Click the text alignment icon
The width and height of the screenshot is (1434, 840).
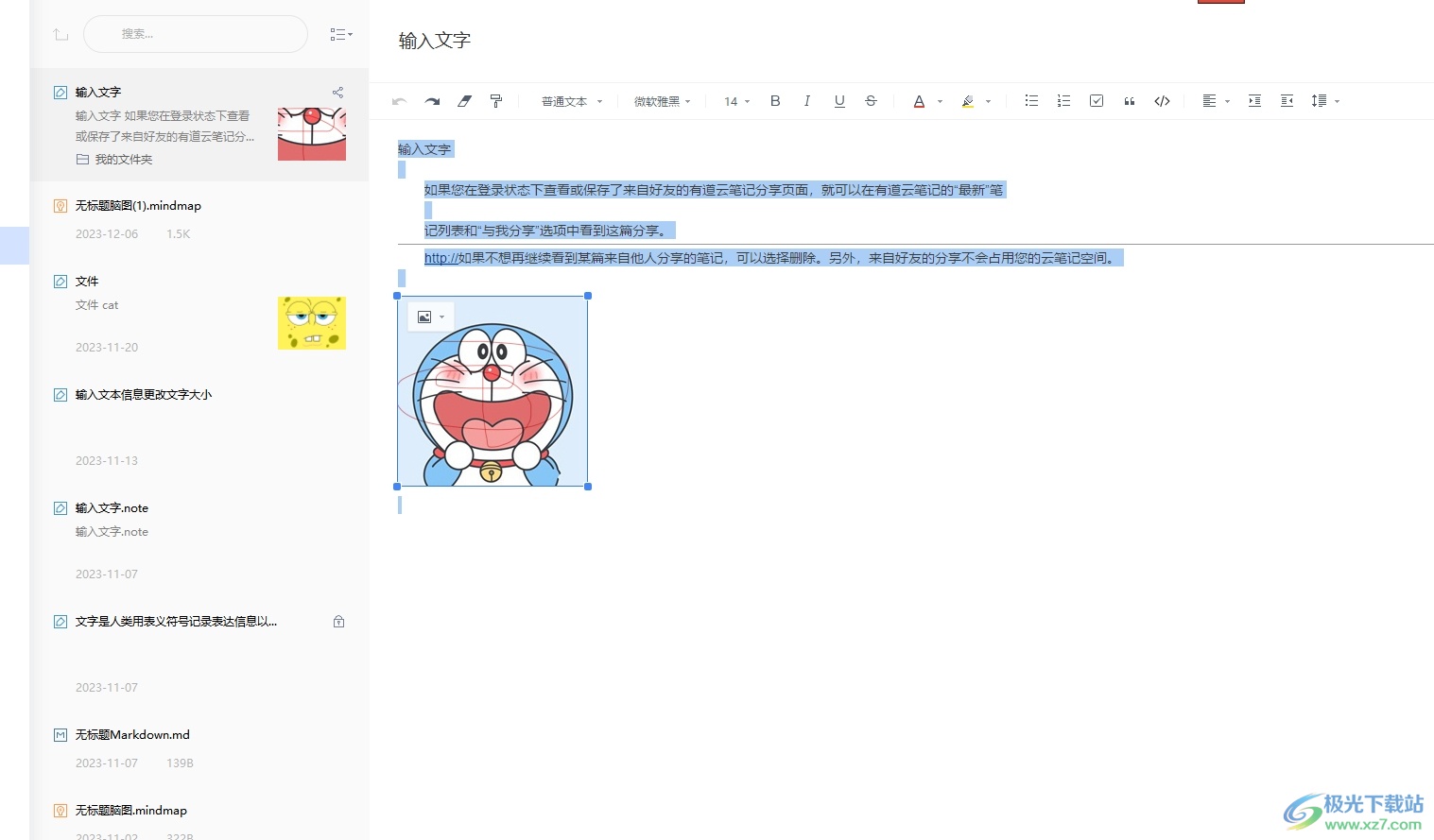pyautogui.click(x=1209, y=101)
